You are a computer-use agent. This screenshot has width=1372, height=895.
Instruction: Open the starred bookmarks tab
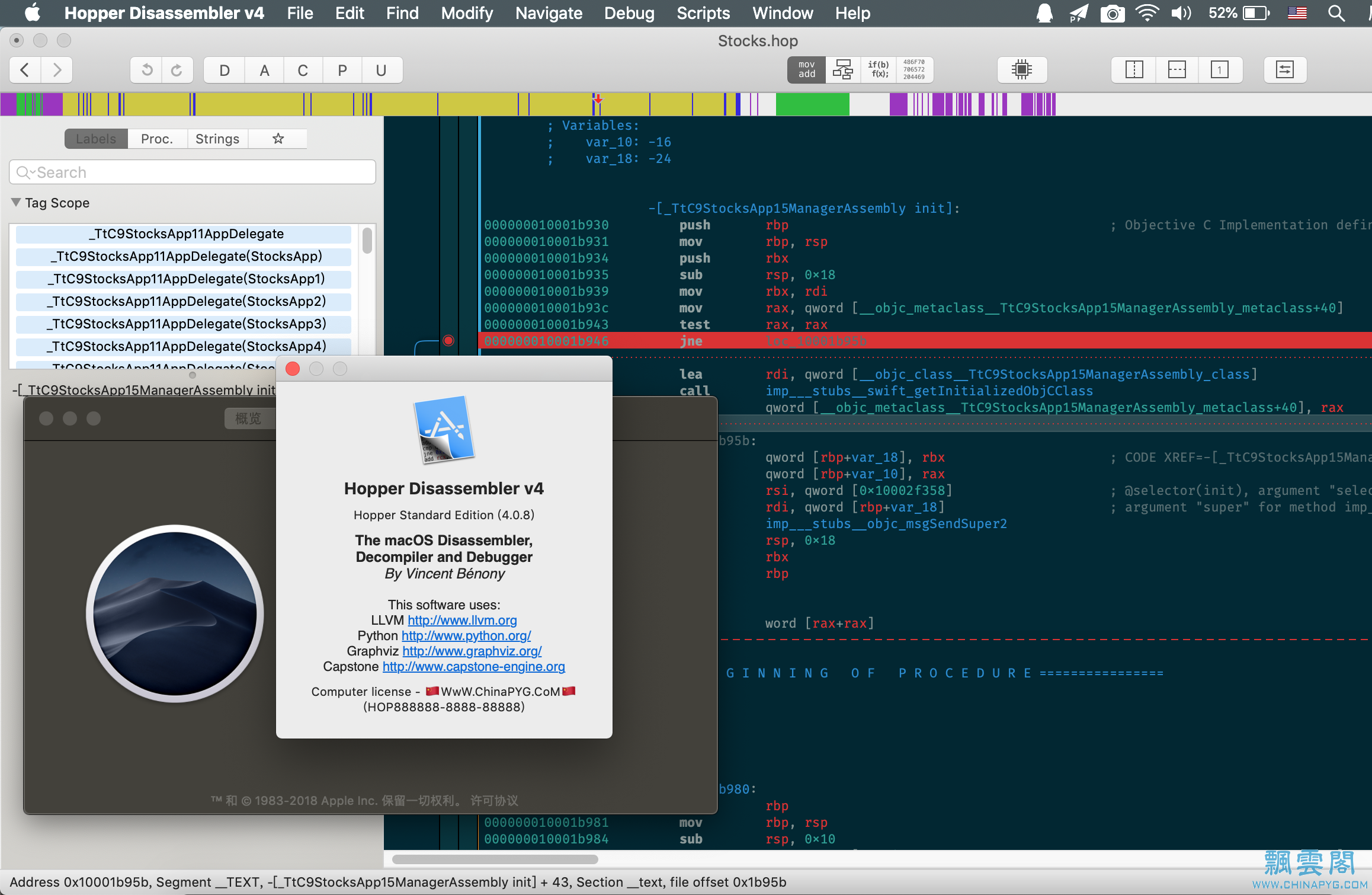click(x=278, y=139)
